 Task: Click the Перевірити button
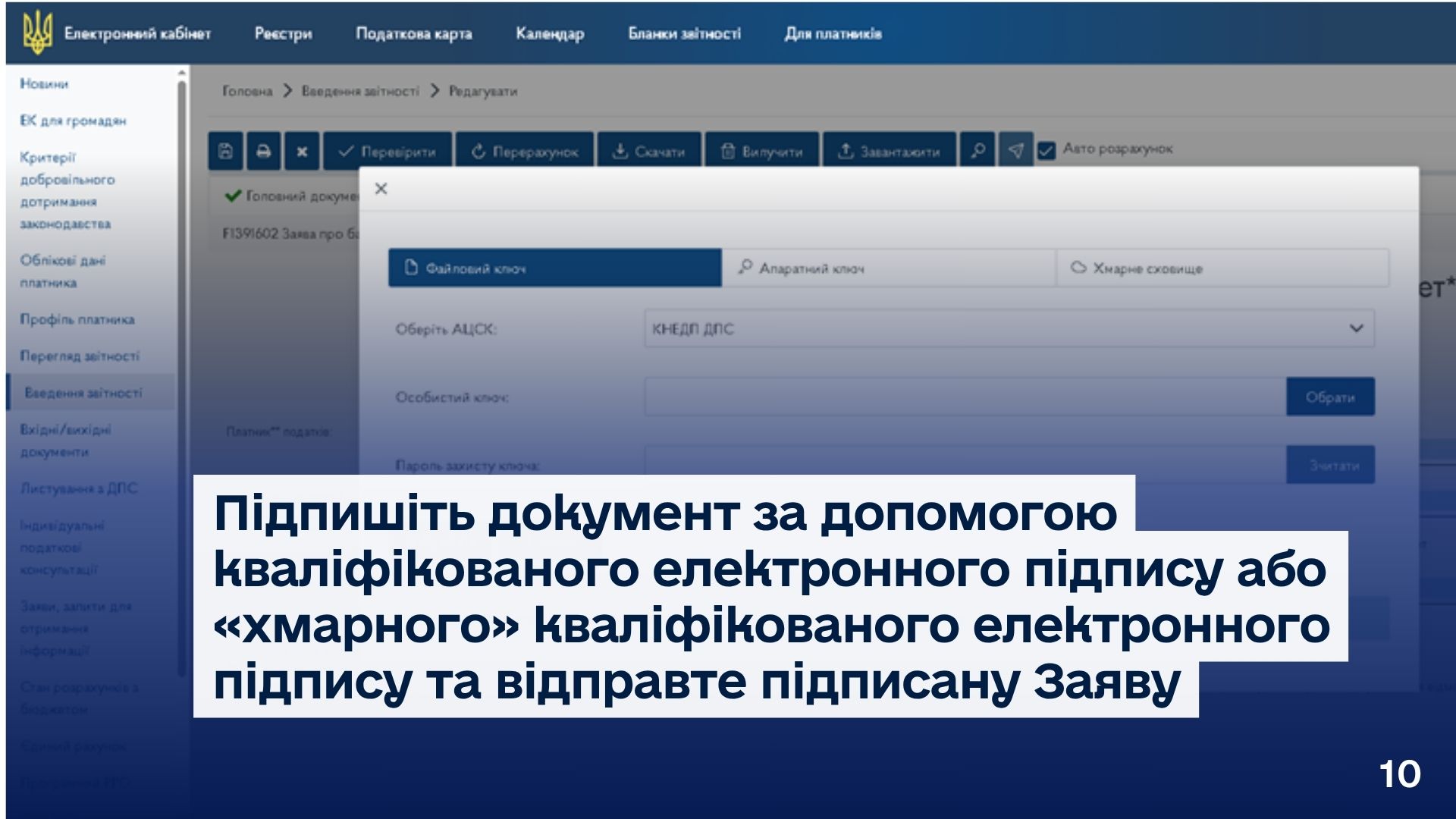pyautogui.click(x=388, y=151)
